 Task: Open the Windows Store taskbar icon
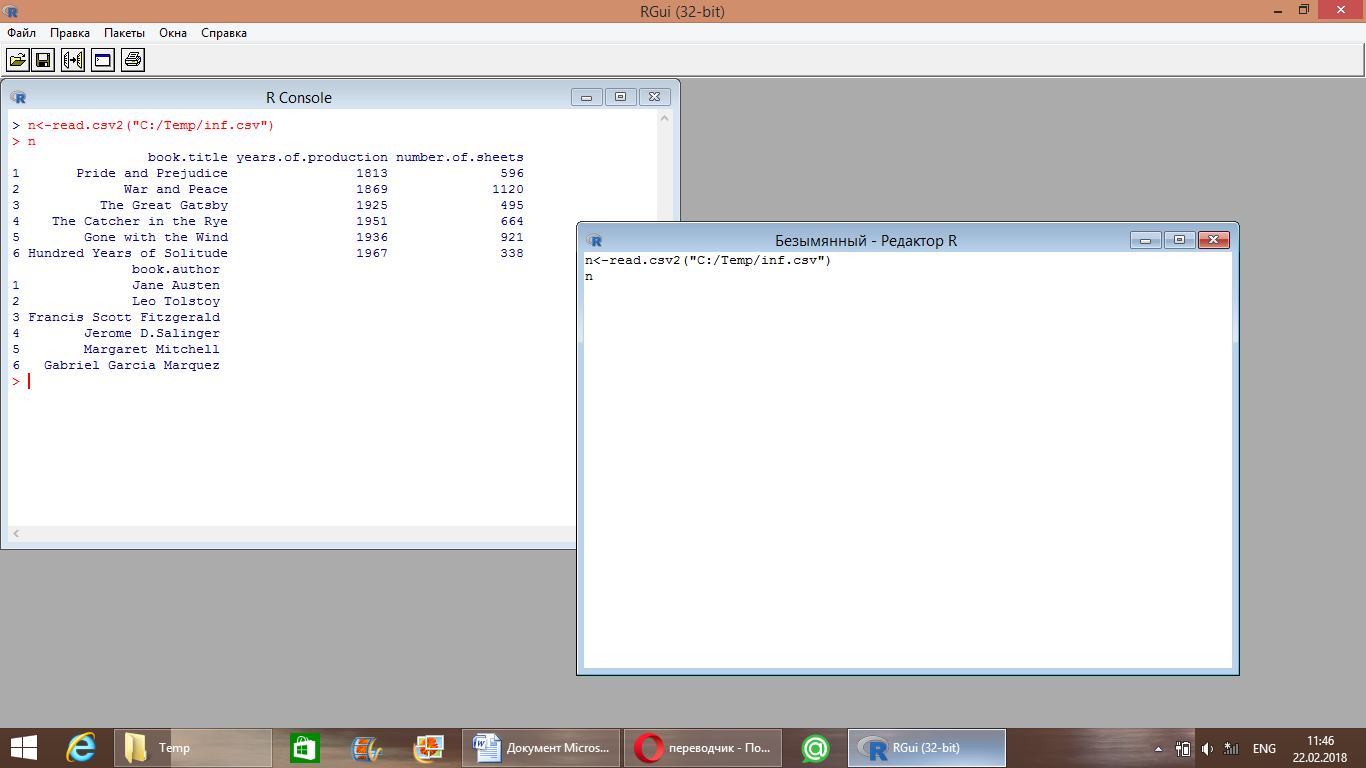tap(304, 748)
